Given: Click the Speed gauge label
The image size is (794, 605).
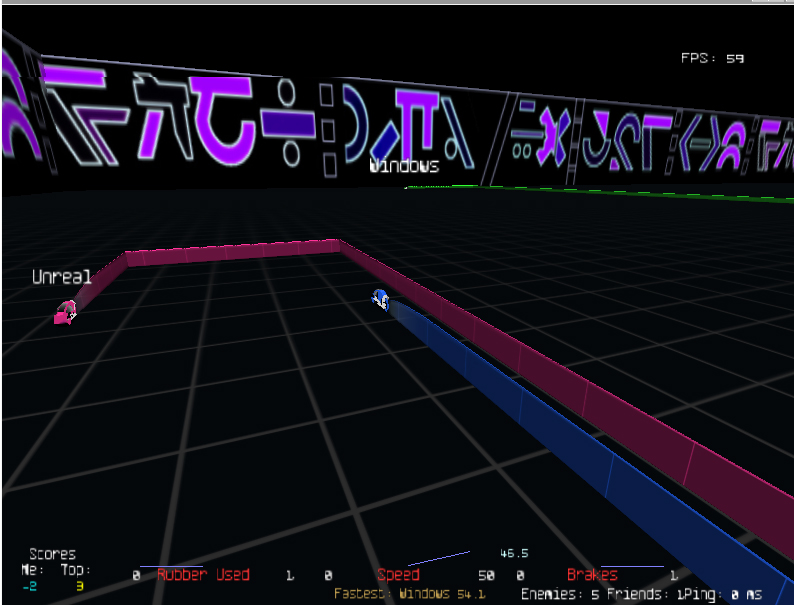Looking at the screenshot, I should click(x=398, y=575).
